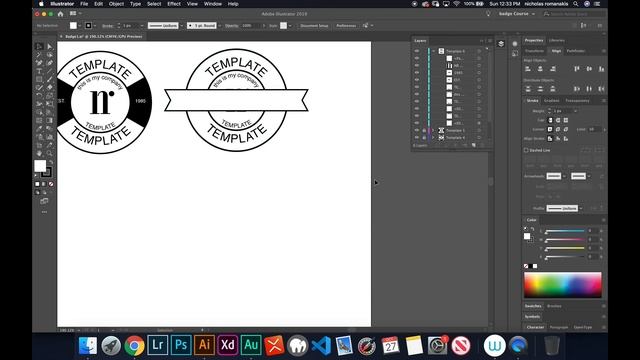Toggle visibility of the 'this...' text sublayer
640x360 pixels.
(x=417, y=94)
